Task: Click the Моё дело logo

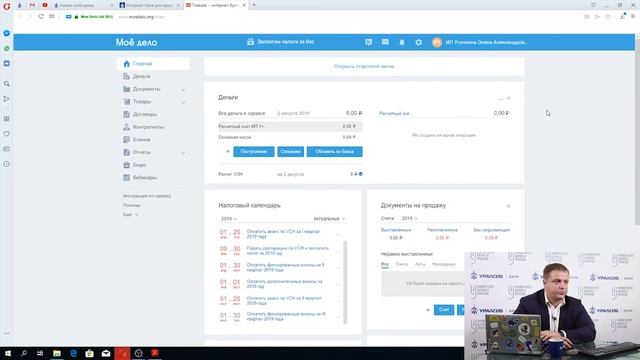Action: pos(136,42)
